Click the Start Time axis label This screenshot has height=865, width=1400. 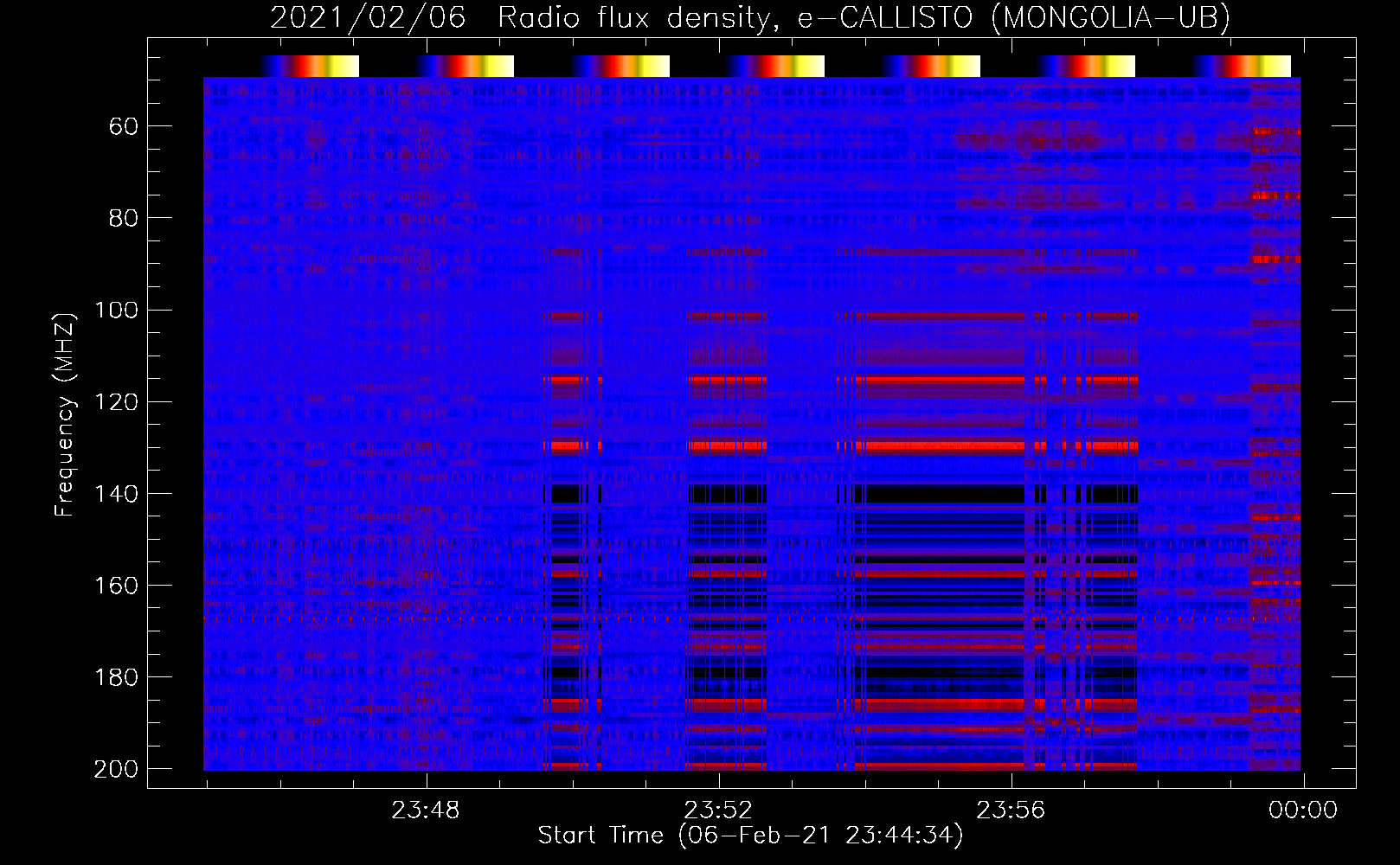coord(750,836)
